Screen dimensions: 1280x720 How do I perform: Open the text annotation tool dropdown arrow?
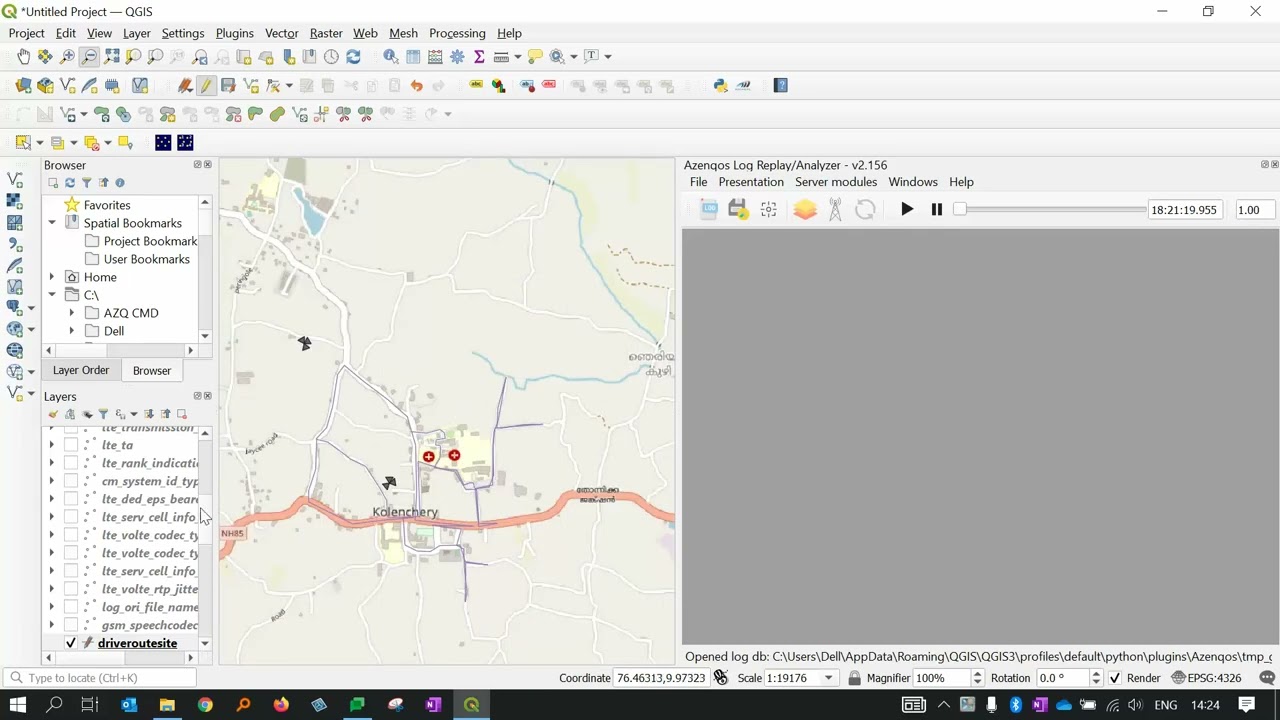pos(608,57)
